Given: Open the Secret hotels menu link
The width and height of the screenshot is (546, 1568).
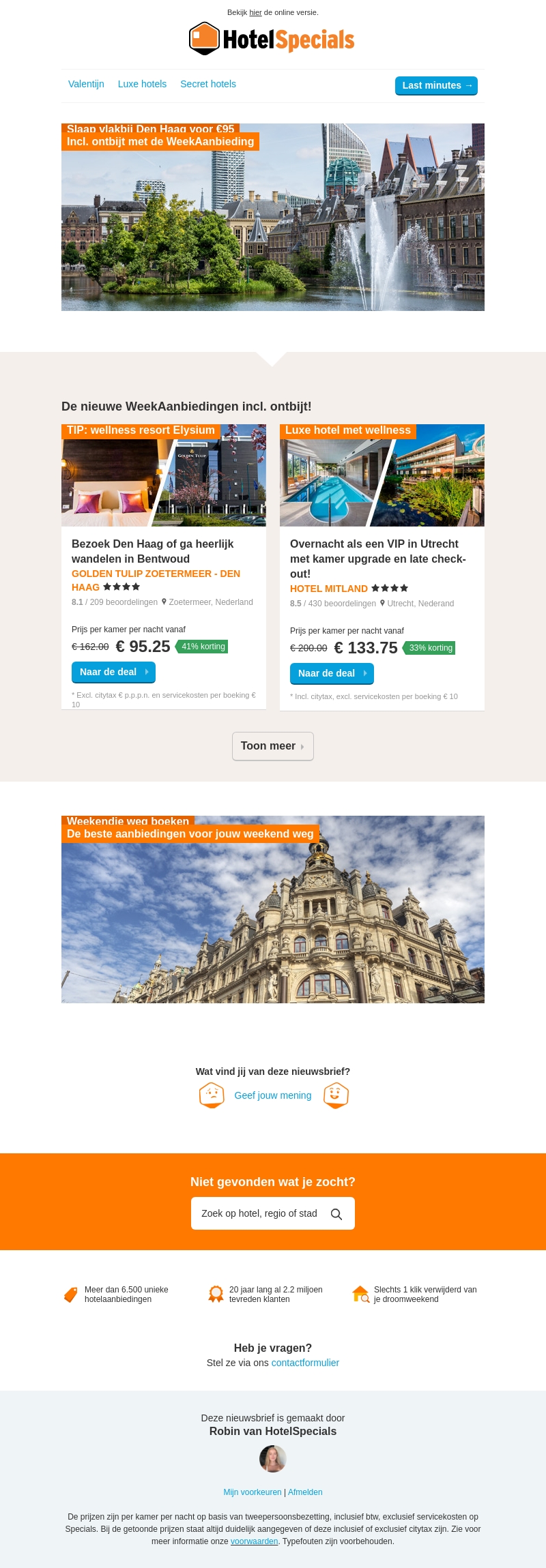Looking at the screenshot, I should point(208,84).
